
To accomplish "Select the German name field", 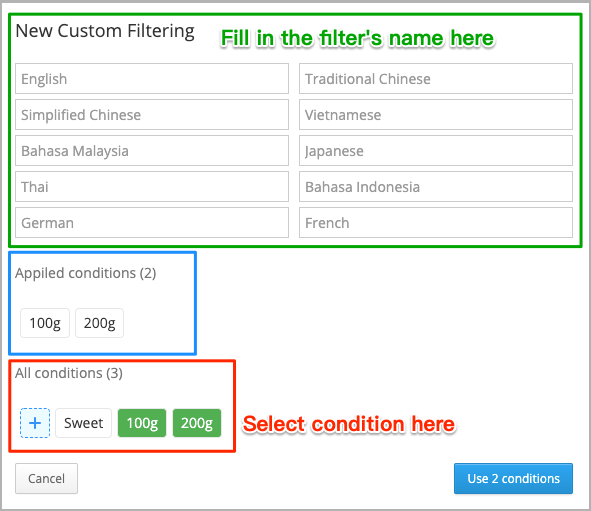I will pos(152,223).
